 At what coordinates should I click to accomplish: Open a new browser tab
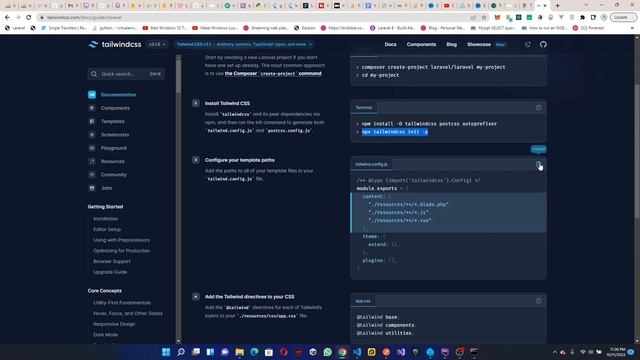point(558,5)
